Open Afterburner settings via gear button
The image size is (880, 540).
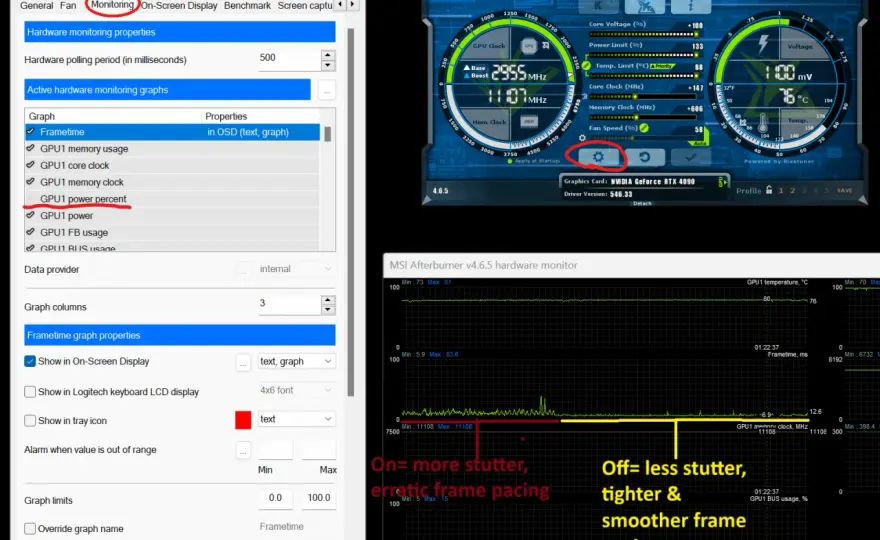coord(598,157)
